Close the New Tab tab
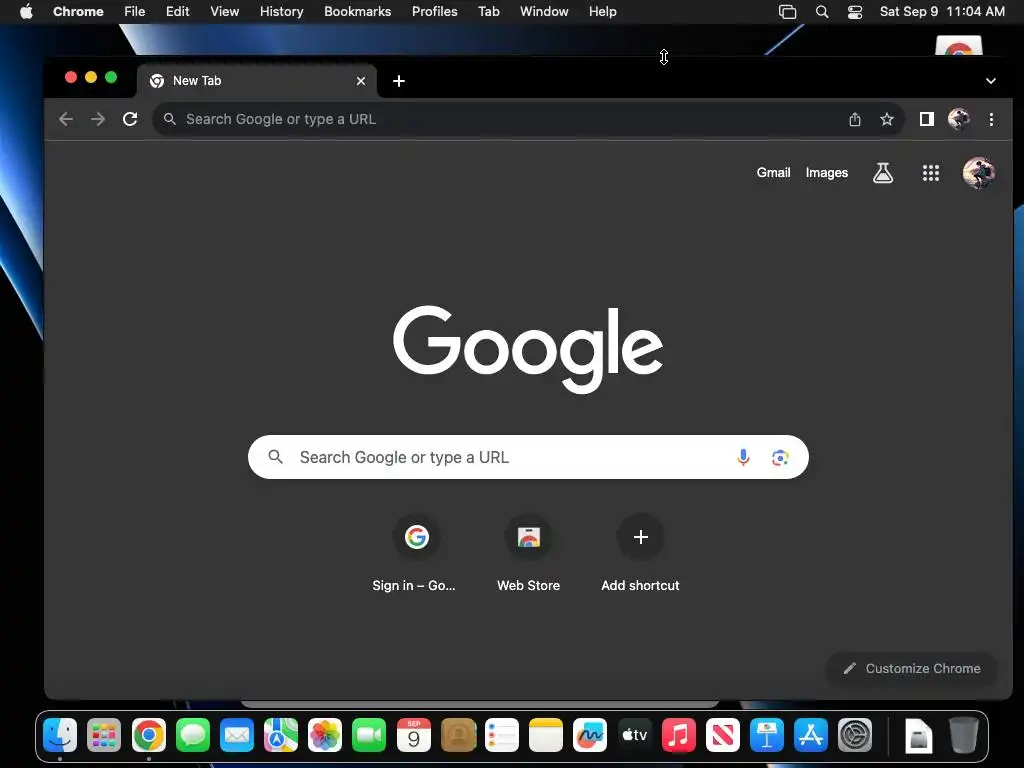This screenshot has height=768, width=1024. pos(361,81)
